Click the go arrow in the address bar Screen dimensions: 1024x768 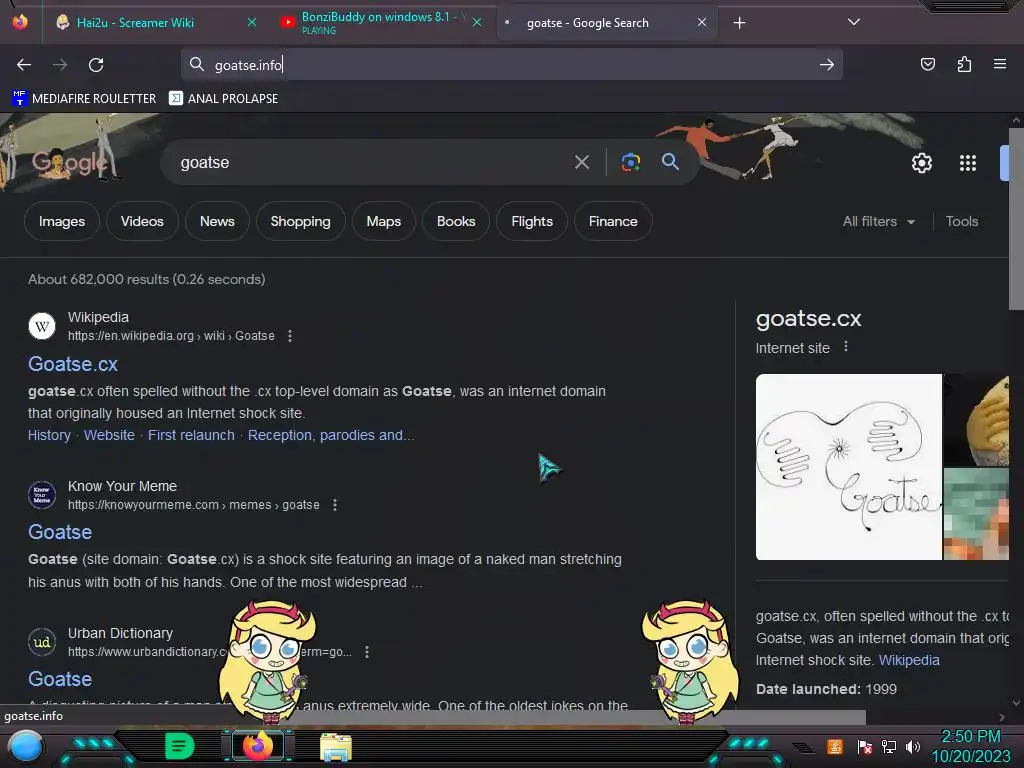point(827,65)
